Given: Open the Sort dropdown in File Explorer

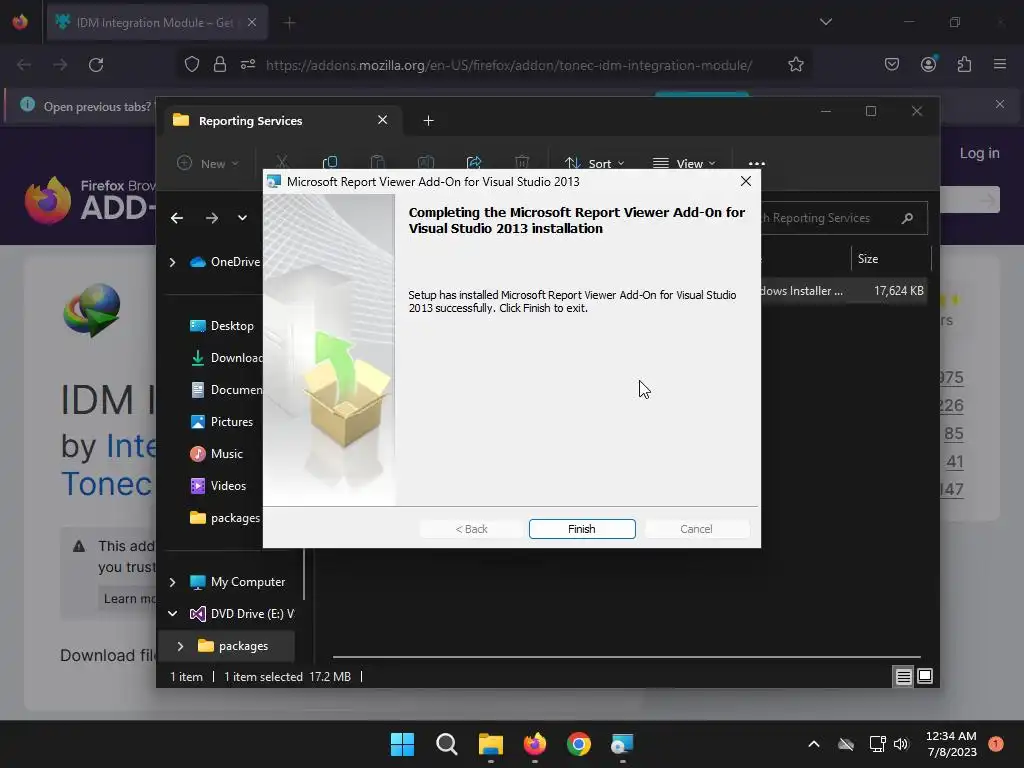Looking at the screenshot, I should [594, 163].
